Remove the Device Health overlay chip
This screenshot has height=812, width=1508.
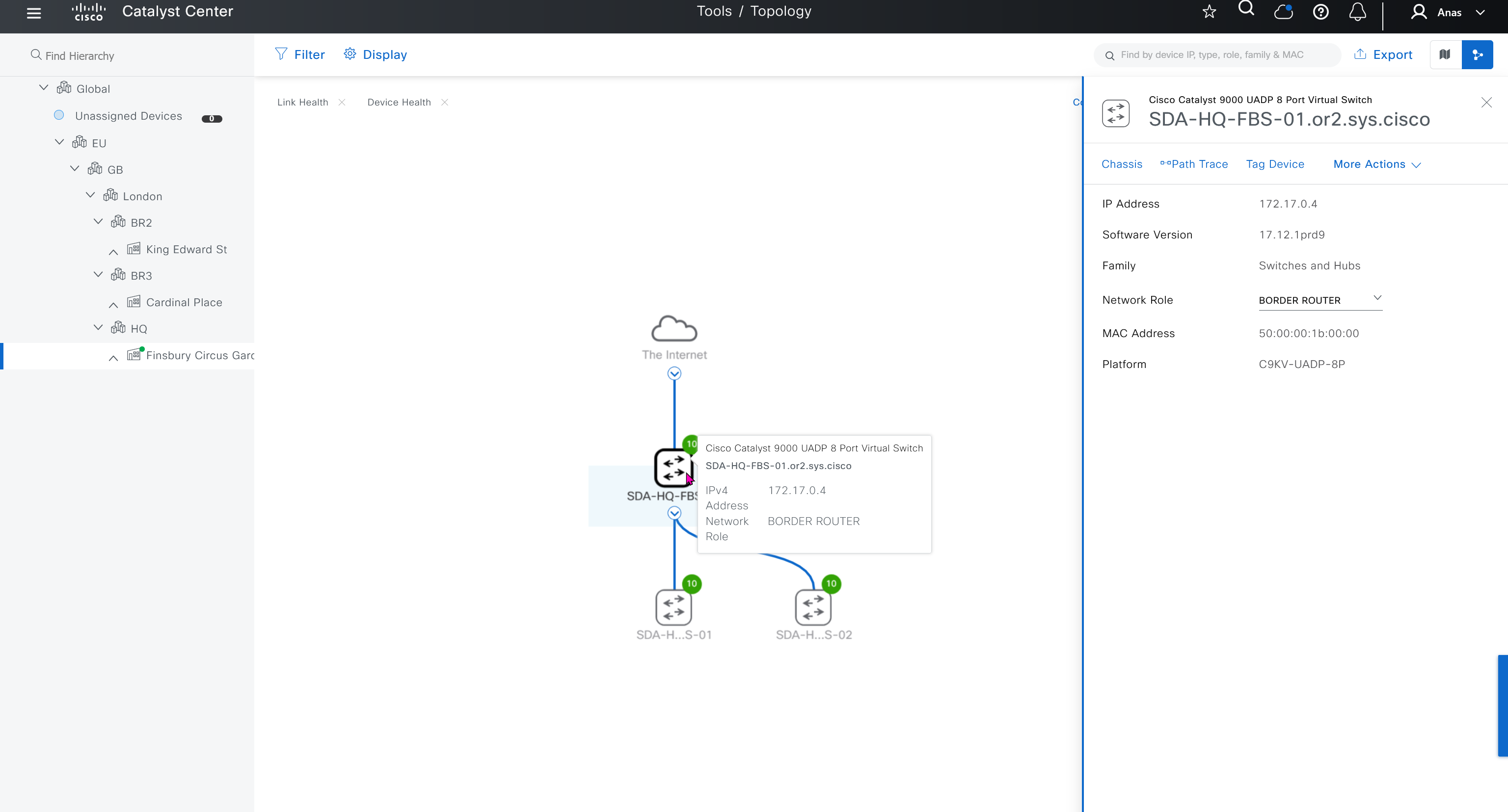(x=445, y=103)
